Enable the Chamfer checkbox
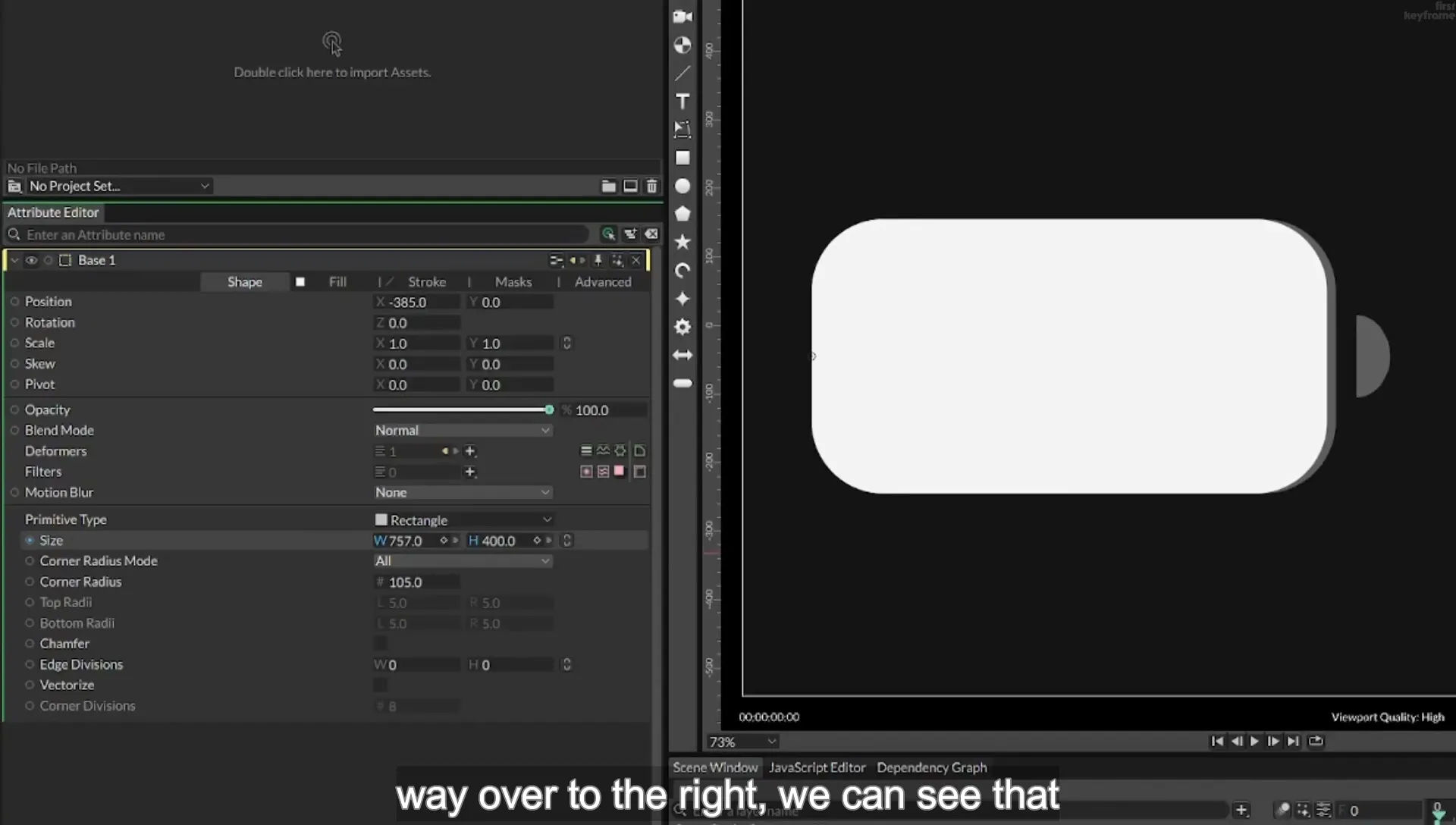This screenshot has width=1456, height=825. tap(381, 643)
